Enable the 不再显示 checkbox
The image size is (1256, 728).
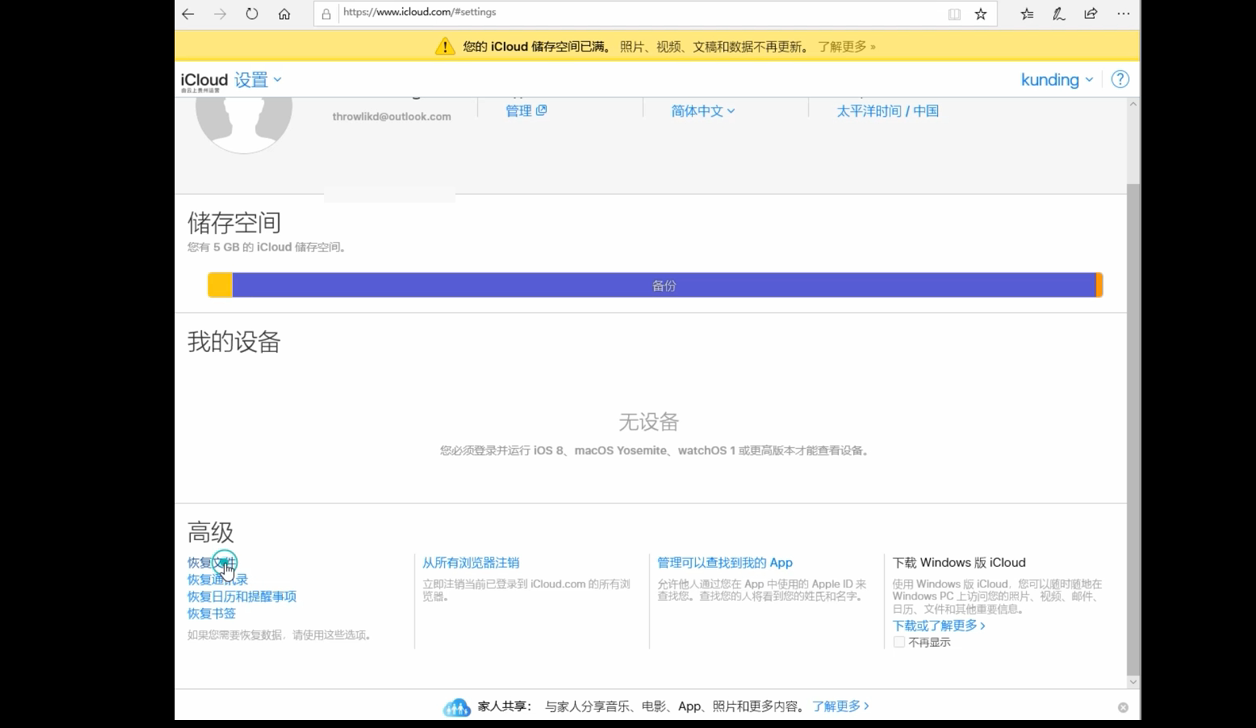click(x=899, y=641)
